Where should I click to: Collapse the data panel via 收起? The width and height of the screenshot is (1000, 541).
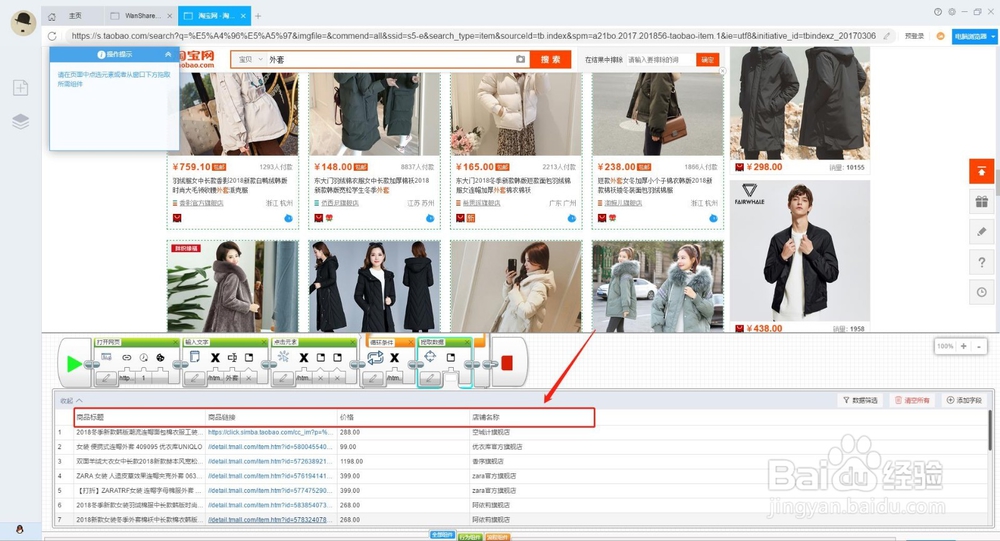(71, 401)
